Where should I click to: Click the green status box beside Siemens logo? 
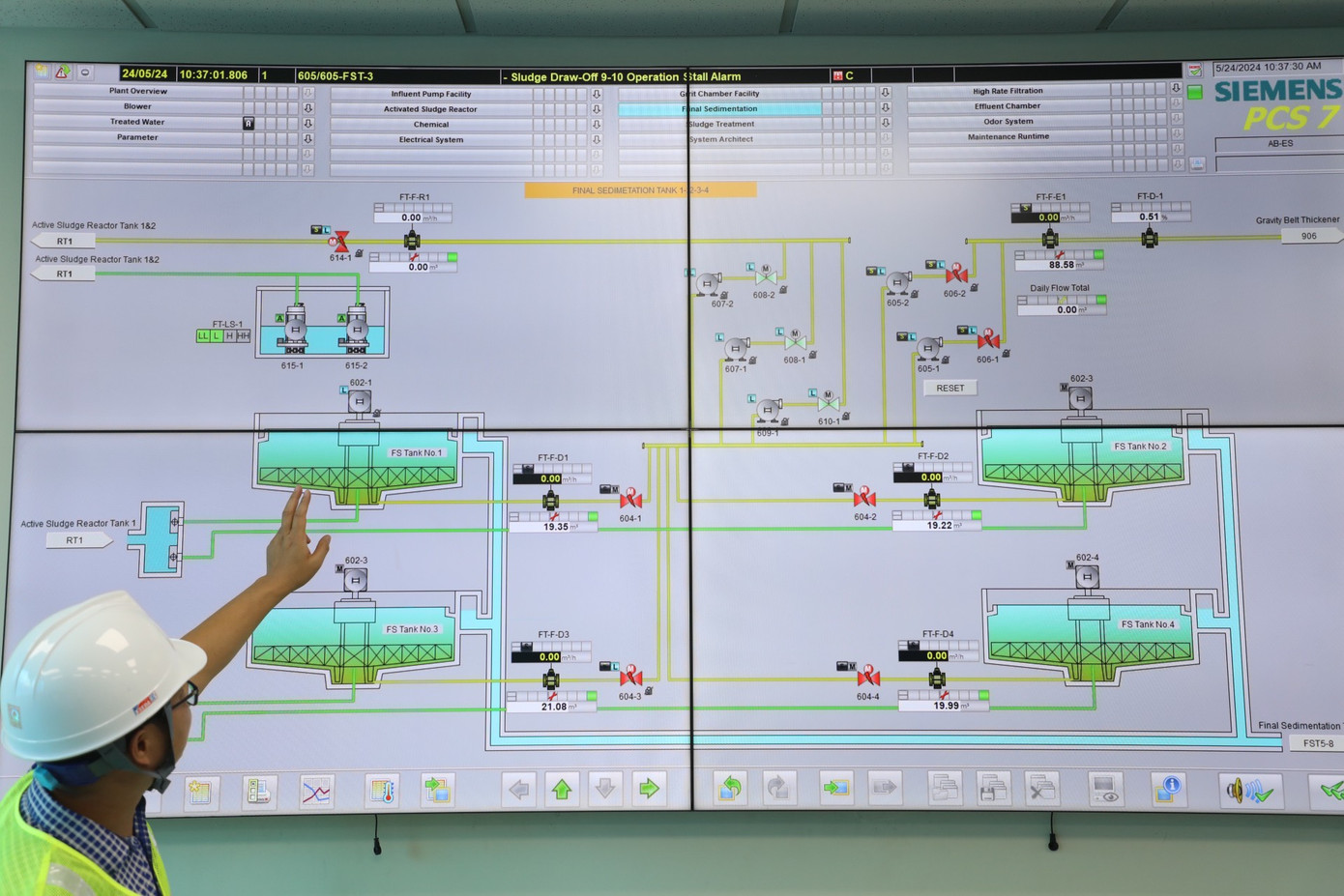click(x=1195, y=93)
